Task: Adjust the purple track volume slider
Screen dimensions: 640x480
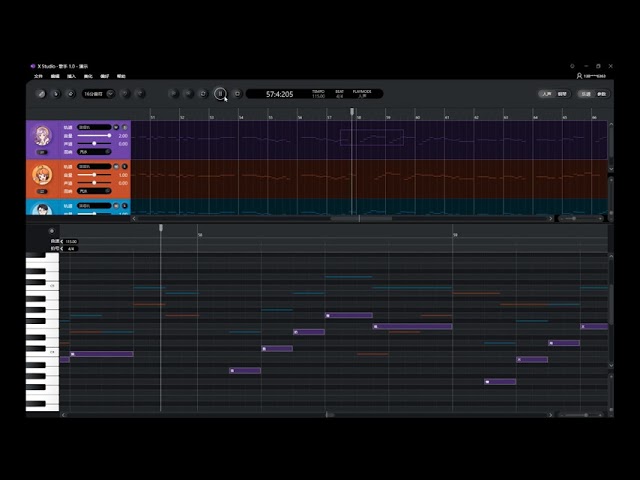Action: (x=95, y=135)
